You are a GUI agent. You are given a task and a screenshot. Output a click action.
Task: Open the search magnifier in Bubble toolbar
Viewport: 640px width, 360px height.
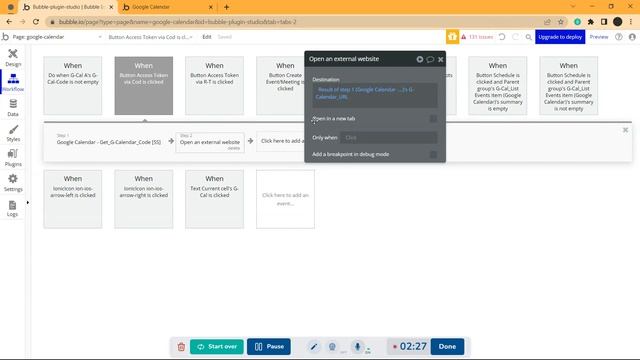click(x=529, y=37)
